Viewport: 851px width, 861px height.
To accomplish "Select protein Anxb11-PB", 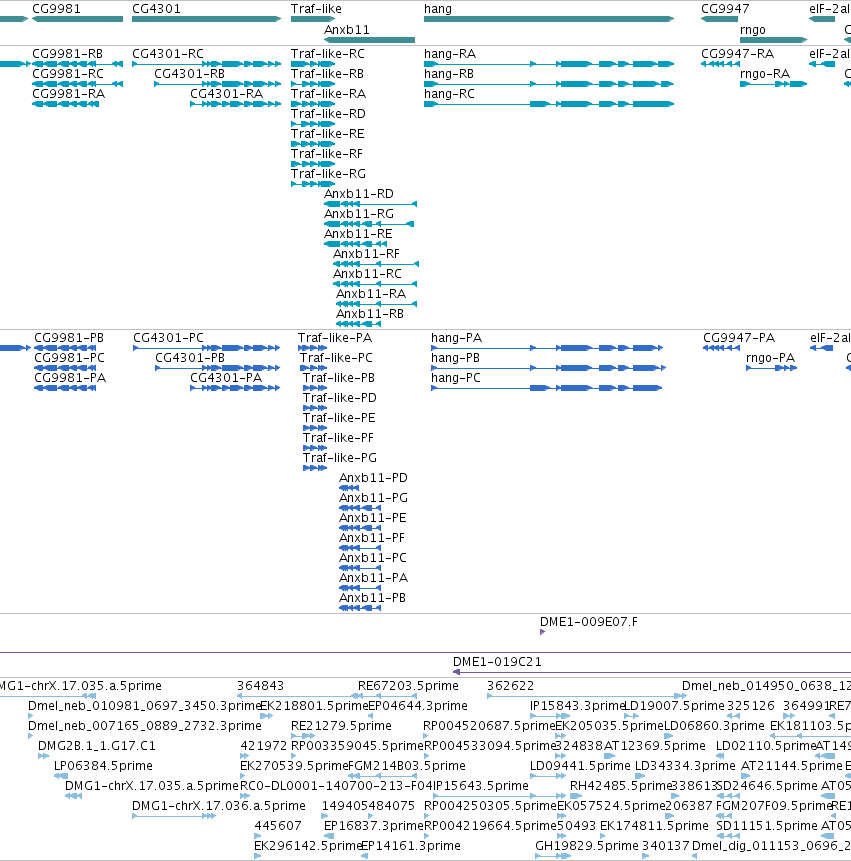I will pos(360,608).
